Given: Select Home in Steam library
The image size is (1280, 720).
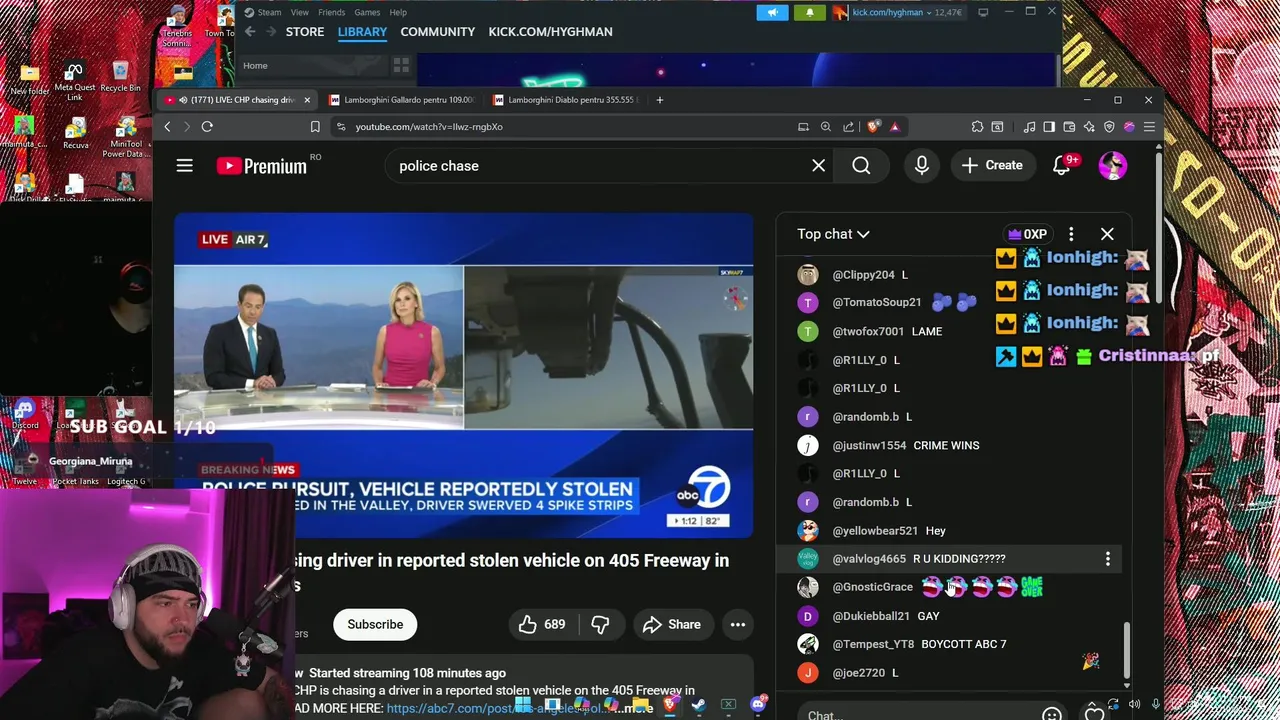Looking at the screenshot, I should [x=255, y=66].
